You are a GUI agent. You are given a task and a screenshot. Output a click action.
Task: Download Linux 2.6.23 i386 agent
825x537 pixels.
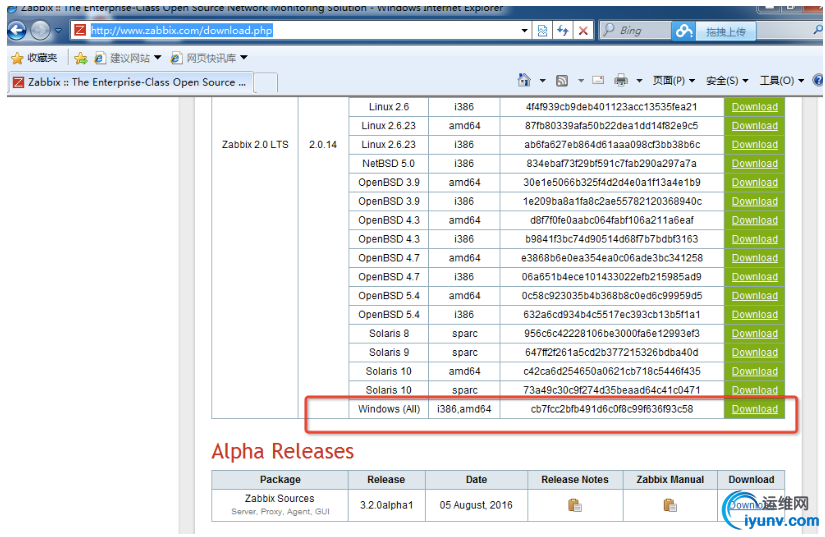754,145
